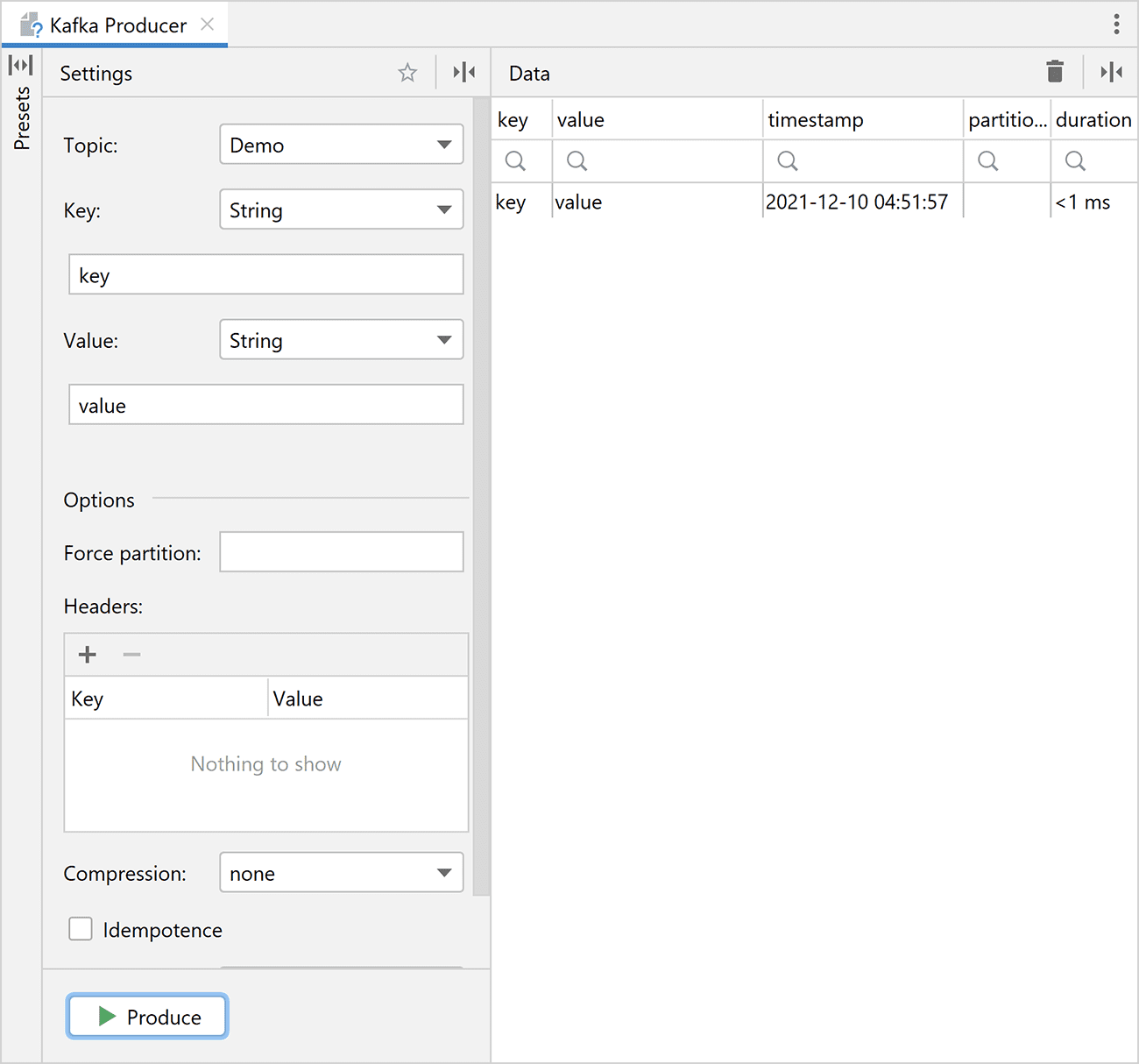Screen dimensions: 1139x1064
Task: Remove a header with the minus icon
Action: click(x=131, y=655)
